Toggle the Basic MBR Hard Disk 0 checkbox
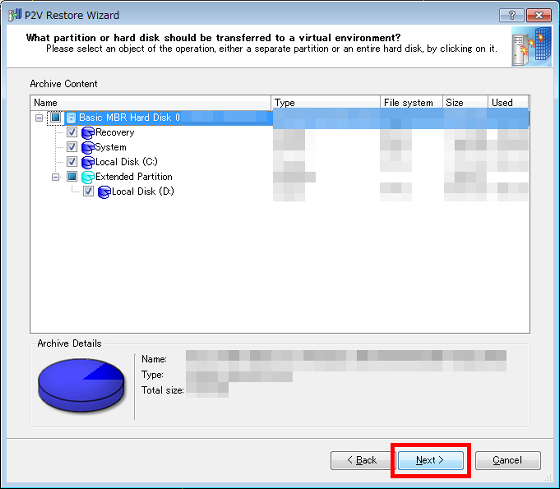 tap(55, 117)
